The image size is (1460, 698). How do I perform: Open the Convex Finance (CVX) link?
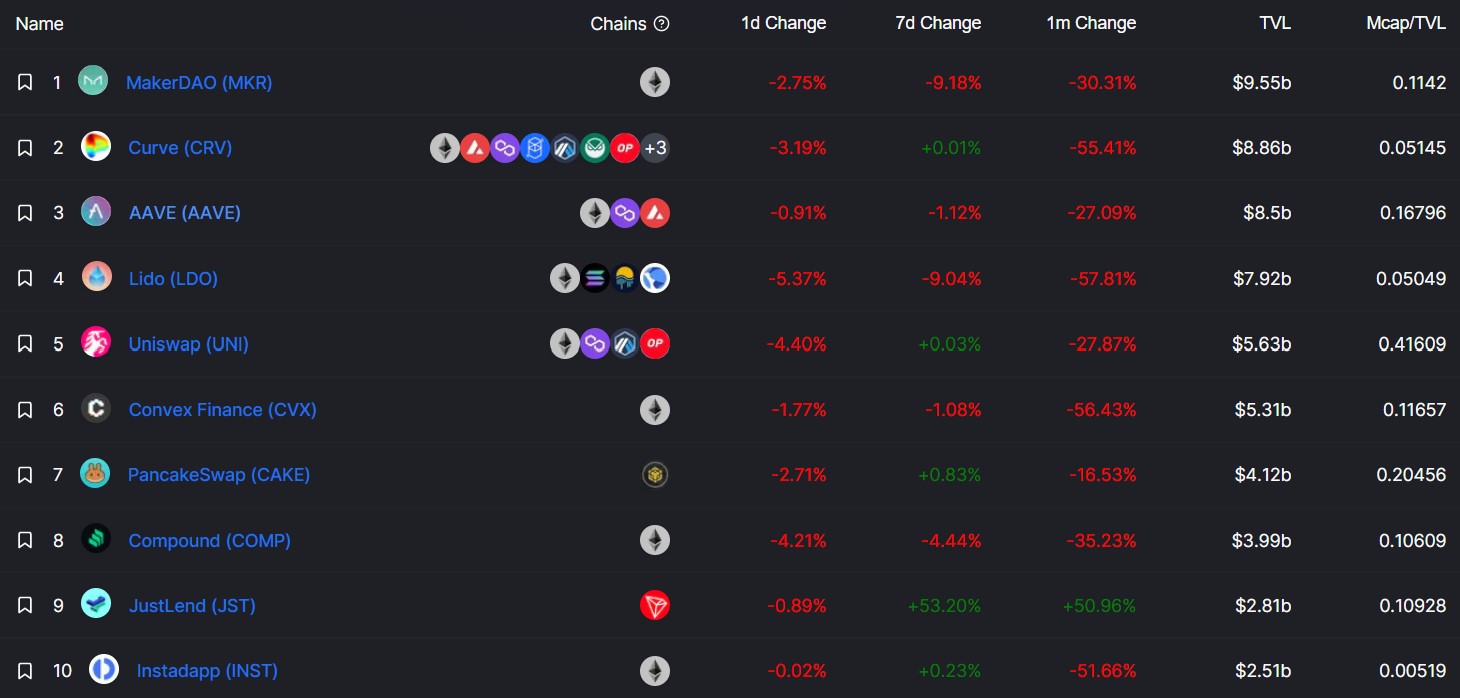click(223, 410)
